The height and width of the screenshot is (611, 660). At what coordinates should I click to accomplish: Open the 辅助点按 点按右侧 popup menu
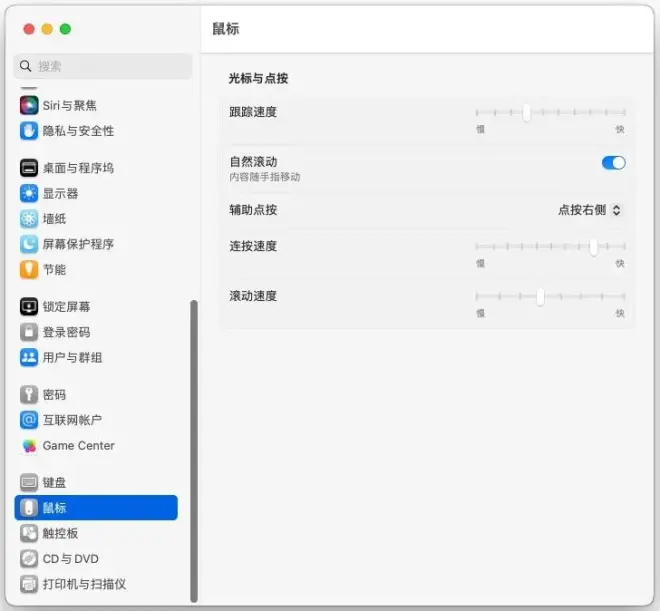point(589,210)
